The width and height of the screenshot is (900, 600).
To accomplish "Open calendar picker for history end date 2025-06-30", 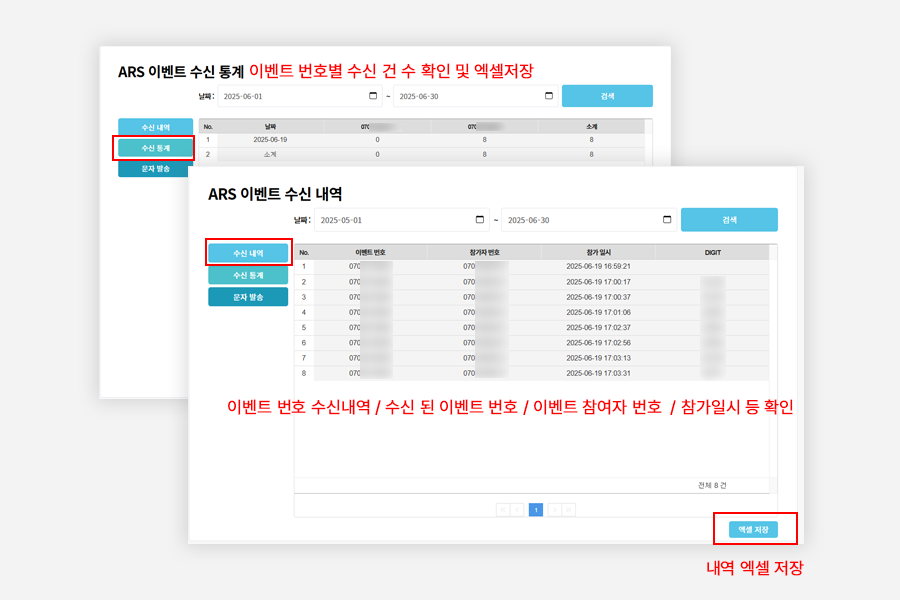I will 667,220.
